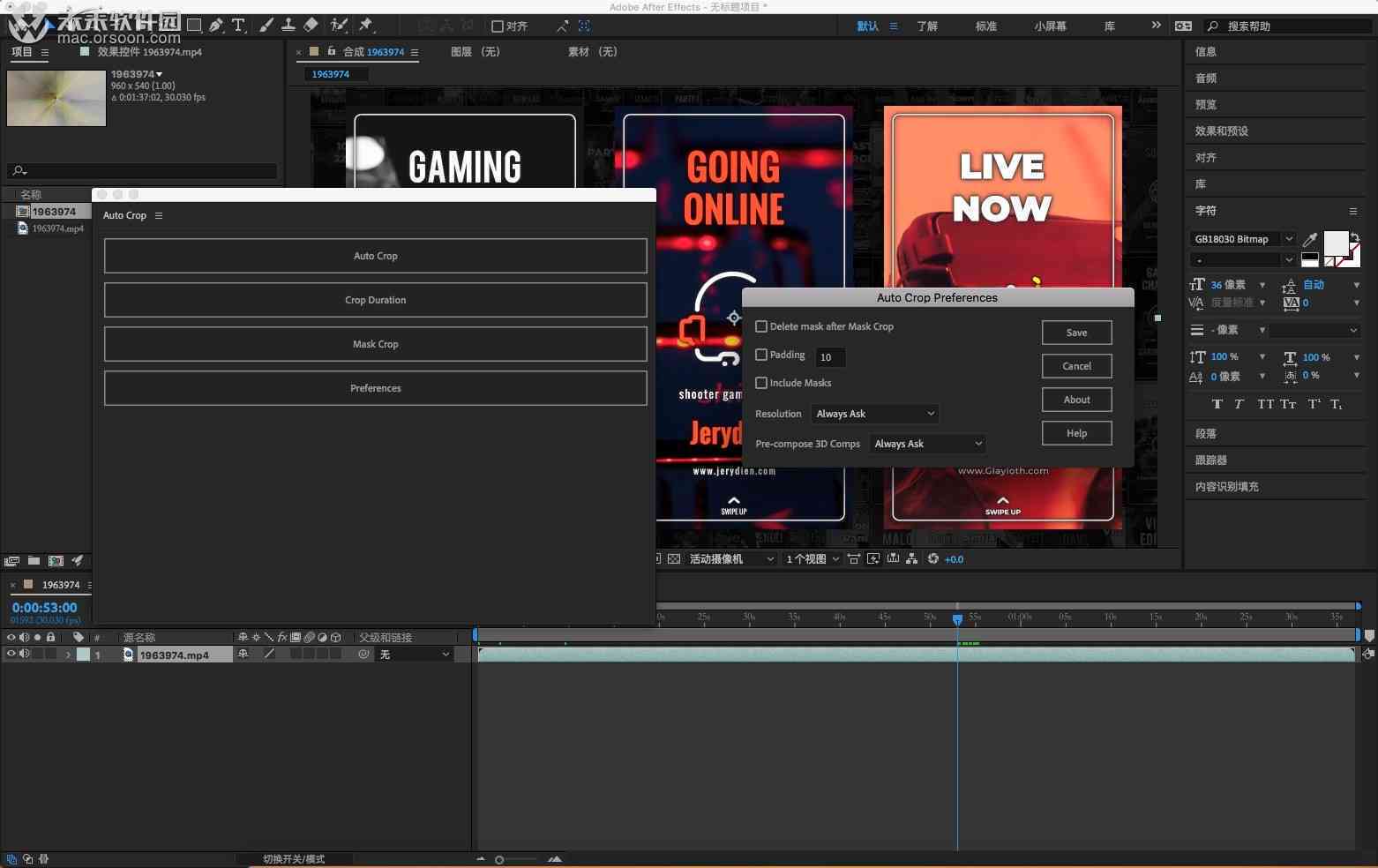Viewport: 1378px width, 868px height.
Task: Select the Eraser tool
Action: [x=311, y=26]
